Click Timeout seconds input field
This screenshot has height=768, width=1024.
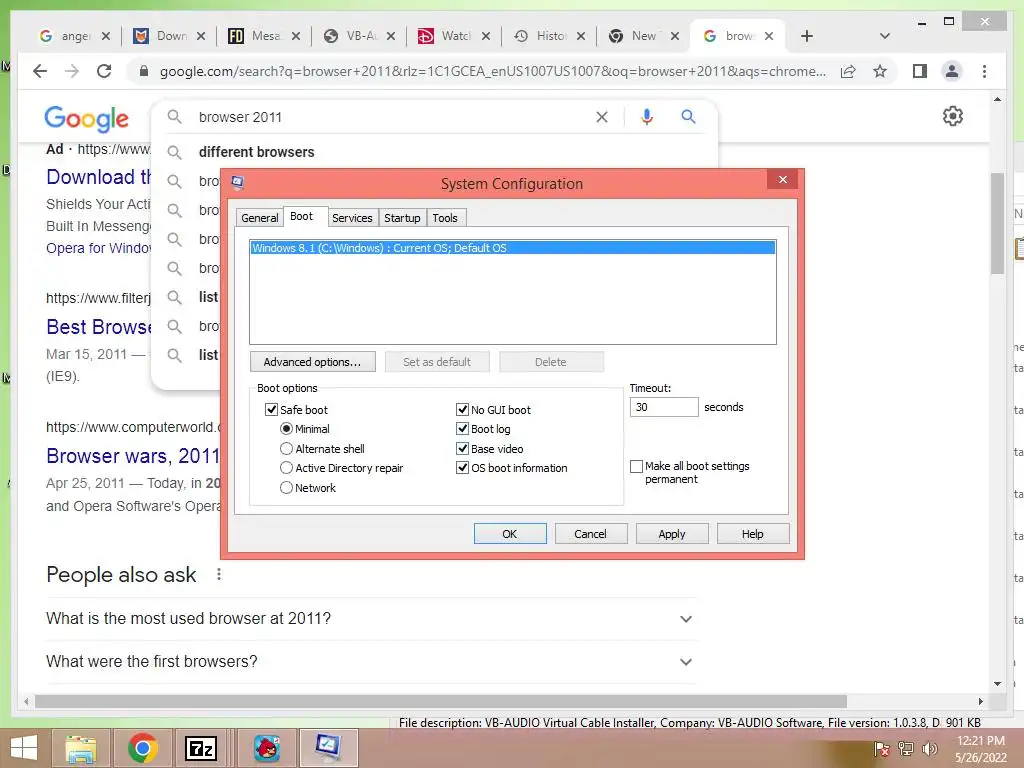point(664,407)
